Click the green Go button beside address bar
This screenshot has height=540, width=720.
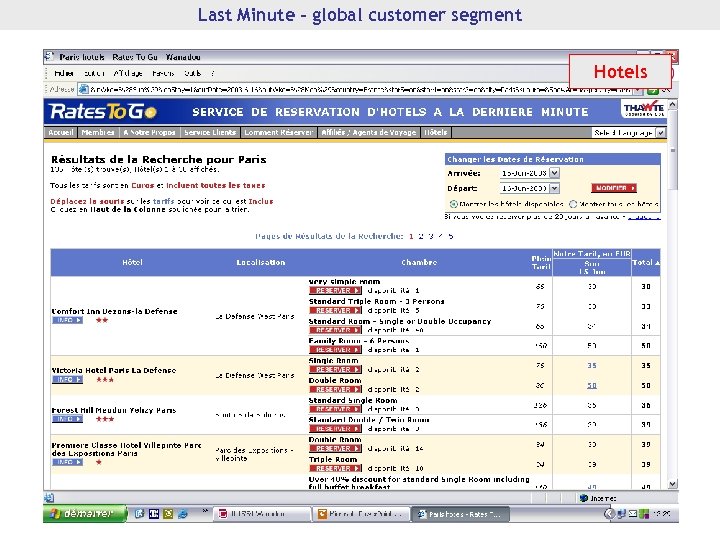point(652,90)
